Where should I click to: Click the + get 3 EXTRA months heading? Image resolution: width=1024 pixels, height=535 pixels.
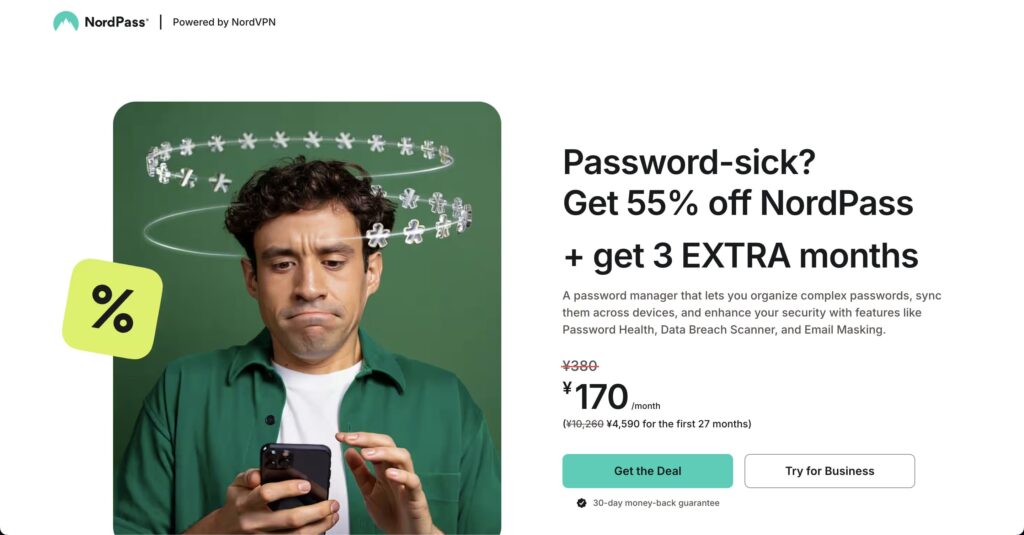[741, 256]
